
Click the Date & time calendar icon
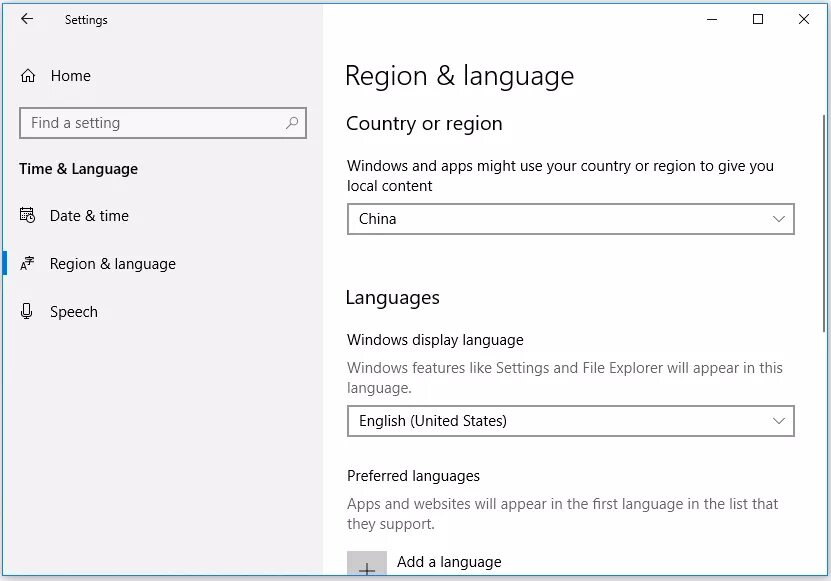[27, 215]
